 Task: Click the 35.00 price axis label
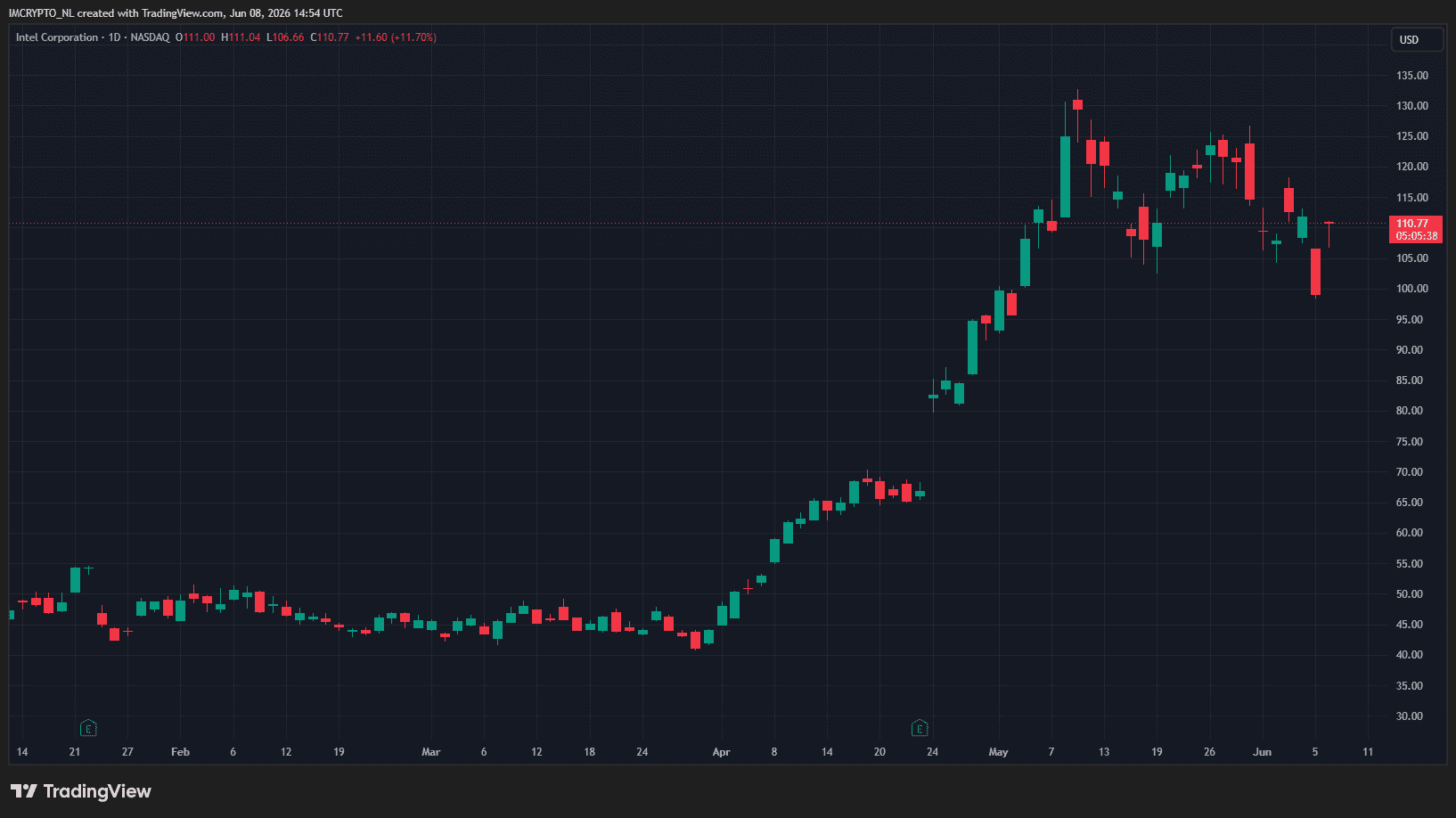pyautogui.click(x=1410, y=686)
